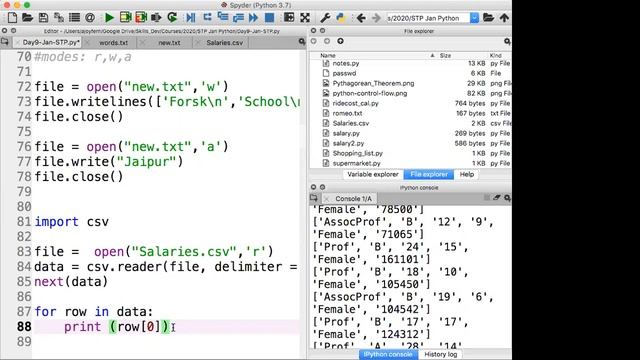This screenshot has width=640, height=360.
Task: Re-run last script icon
Action: 172,18
